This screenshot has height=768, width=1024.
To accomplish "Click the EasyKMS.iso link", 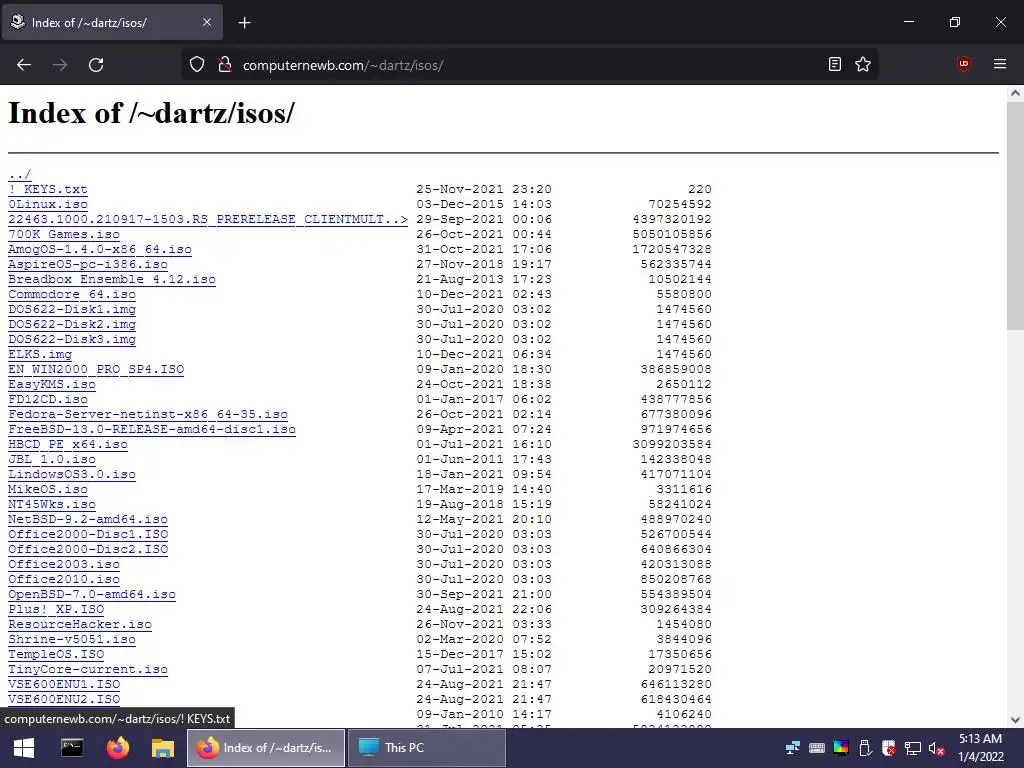I will click(52, 385).
